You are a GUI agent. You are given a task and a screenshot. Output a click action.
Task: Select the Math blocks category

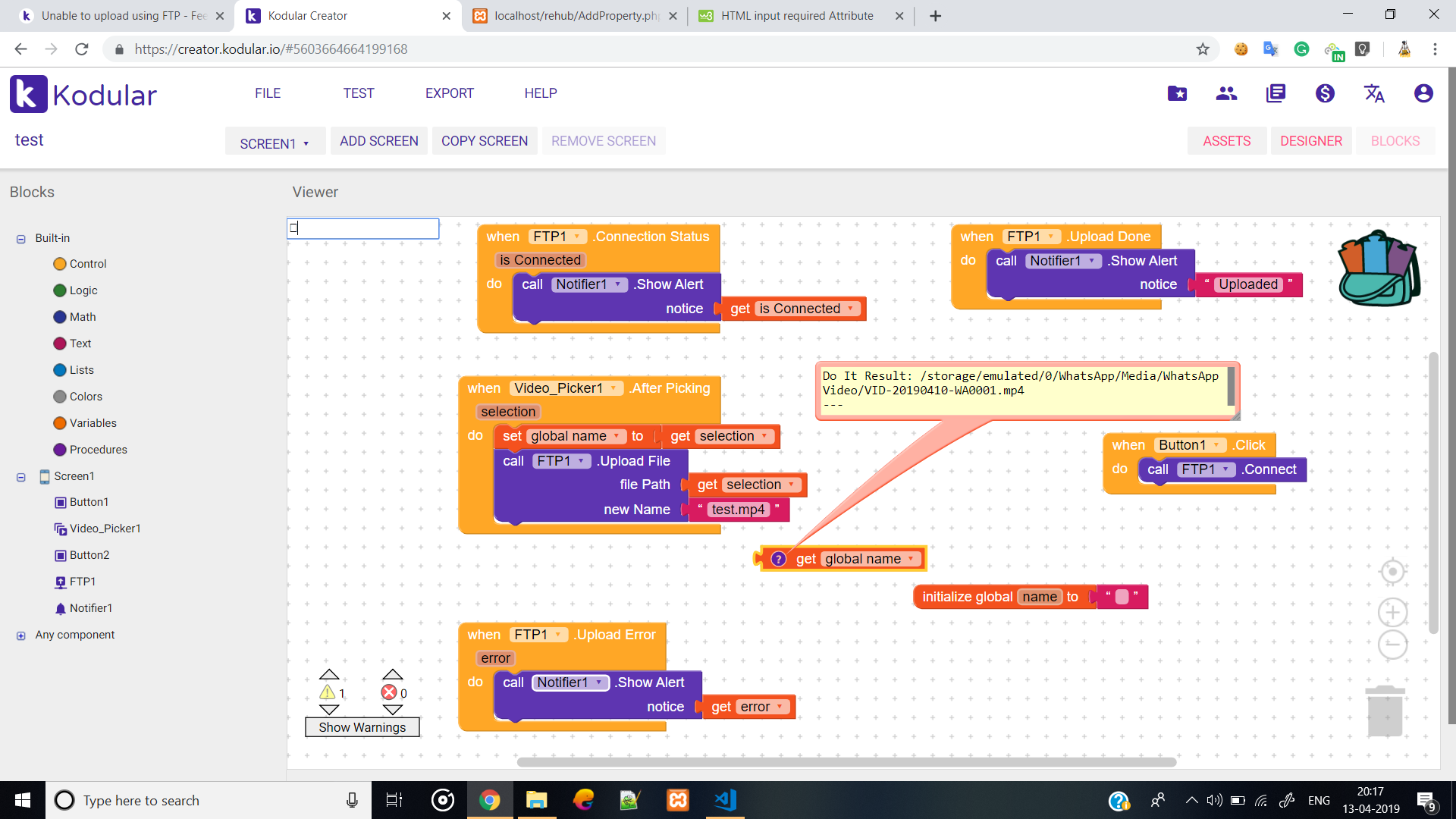[74, 317]
